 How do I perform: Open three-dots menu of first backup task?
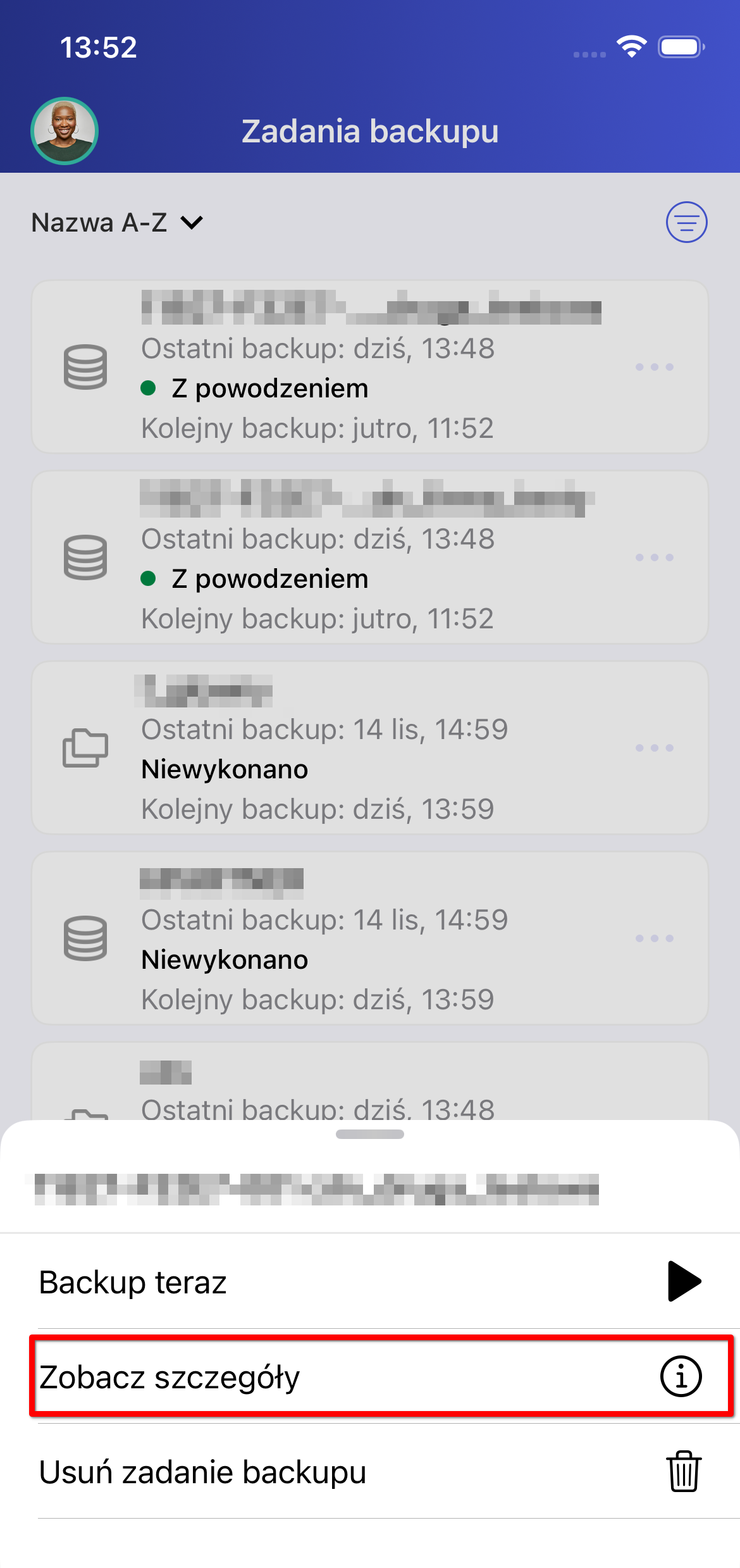pyautogui.click(x=655, y=367)
